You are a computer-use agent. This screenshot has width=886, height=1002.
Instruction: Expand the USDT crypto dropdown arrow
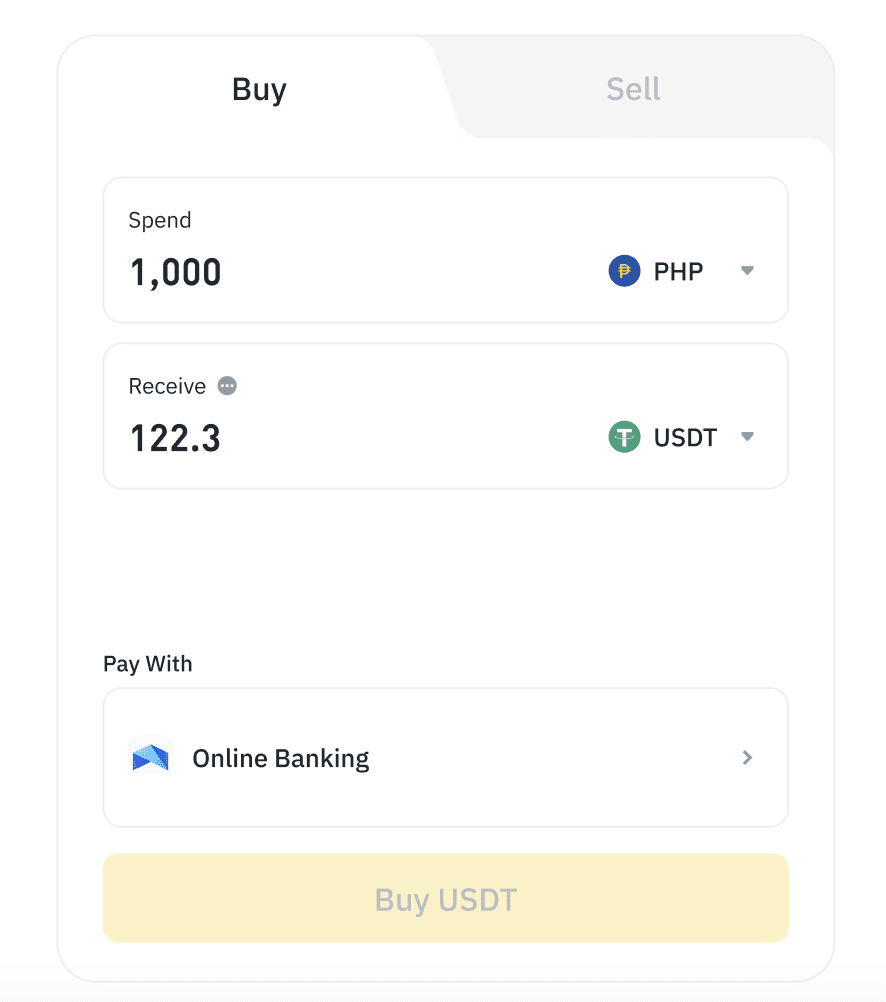[747, 437]
